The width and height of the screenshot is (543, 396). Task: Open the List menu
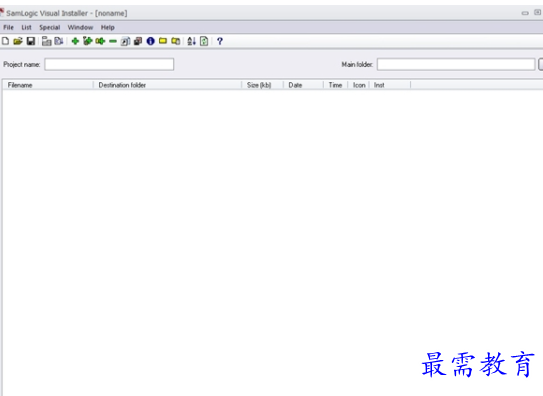(x=26, y=27)
